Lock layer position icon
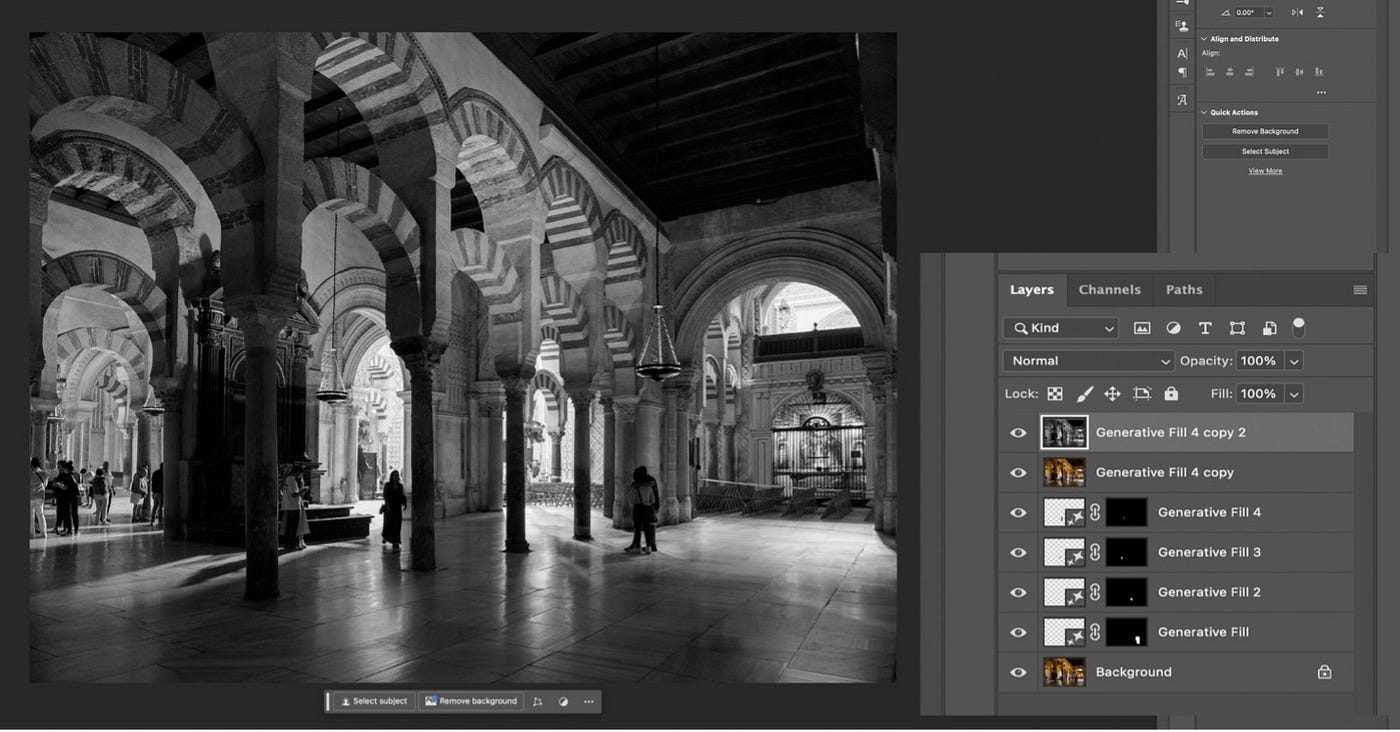Image resolution: width=1400 pixels, height=732 pixels. coord(1112,394)
